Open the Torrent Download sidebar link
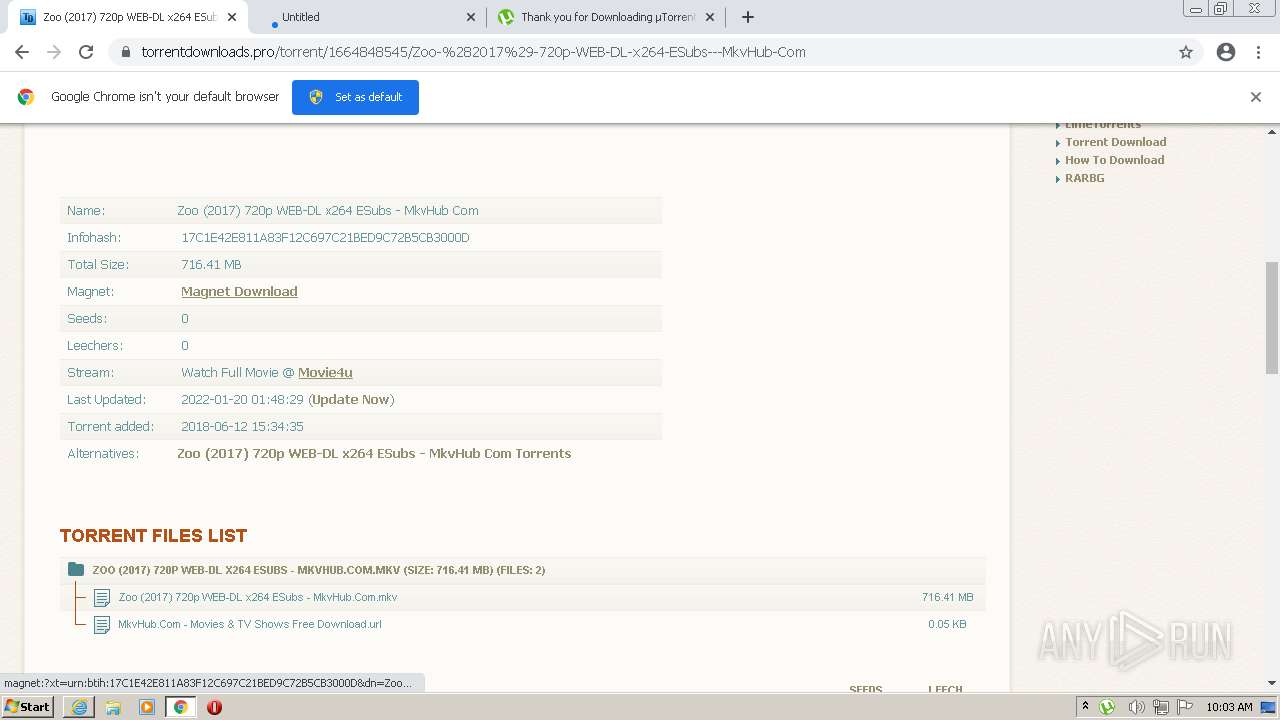Image resolution: width=1280 pixels, height=720 pixels. [x=1115, y=142]
